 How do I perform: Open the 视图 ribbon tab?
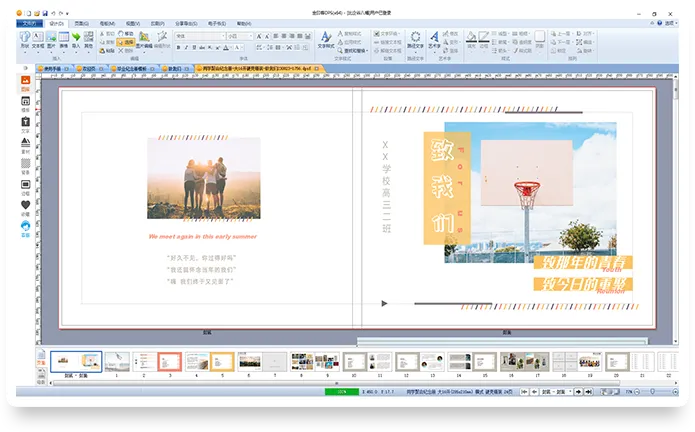[133, 21]
